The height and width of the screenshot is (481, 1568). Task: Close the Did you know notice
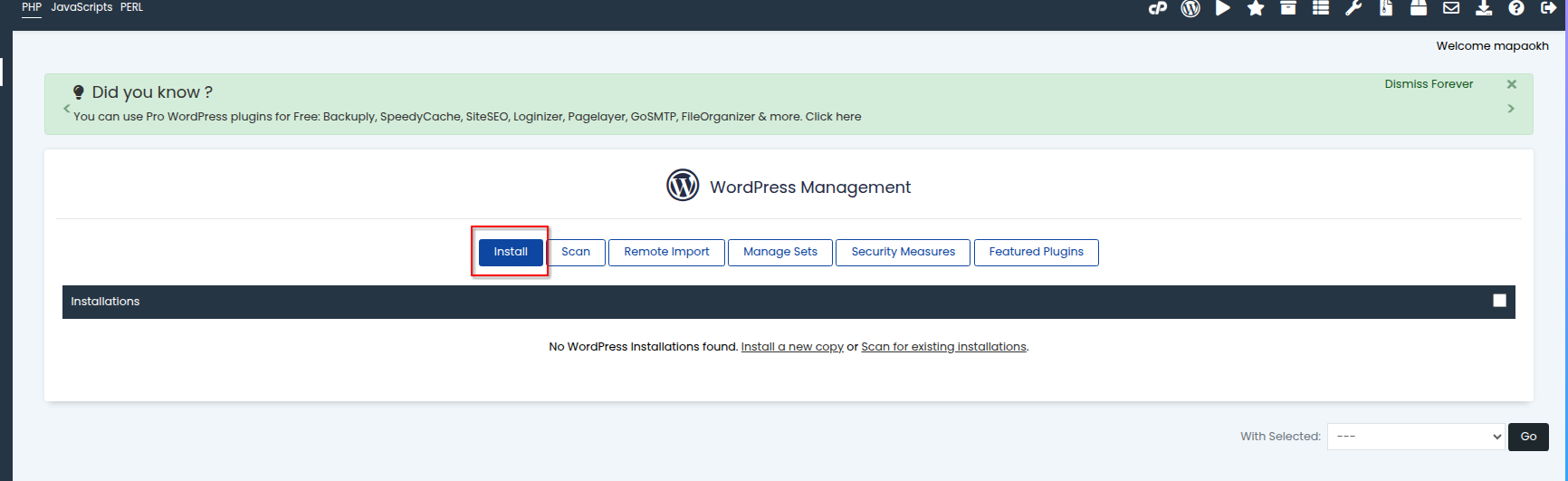(1511, 84)
